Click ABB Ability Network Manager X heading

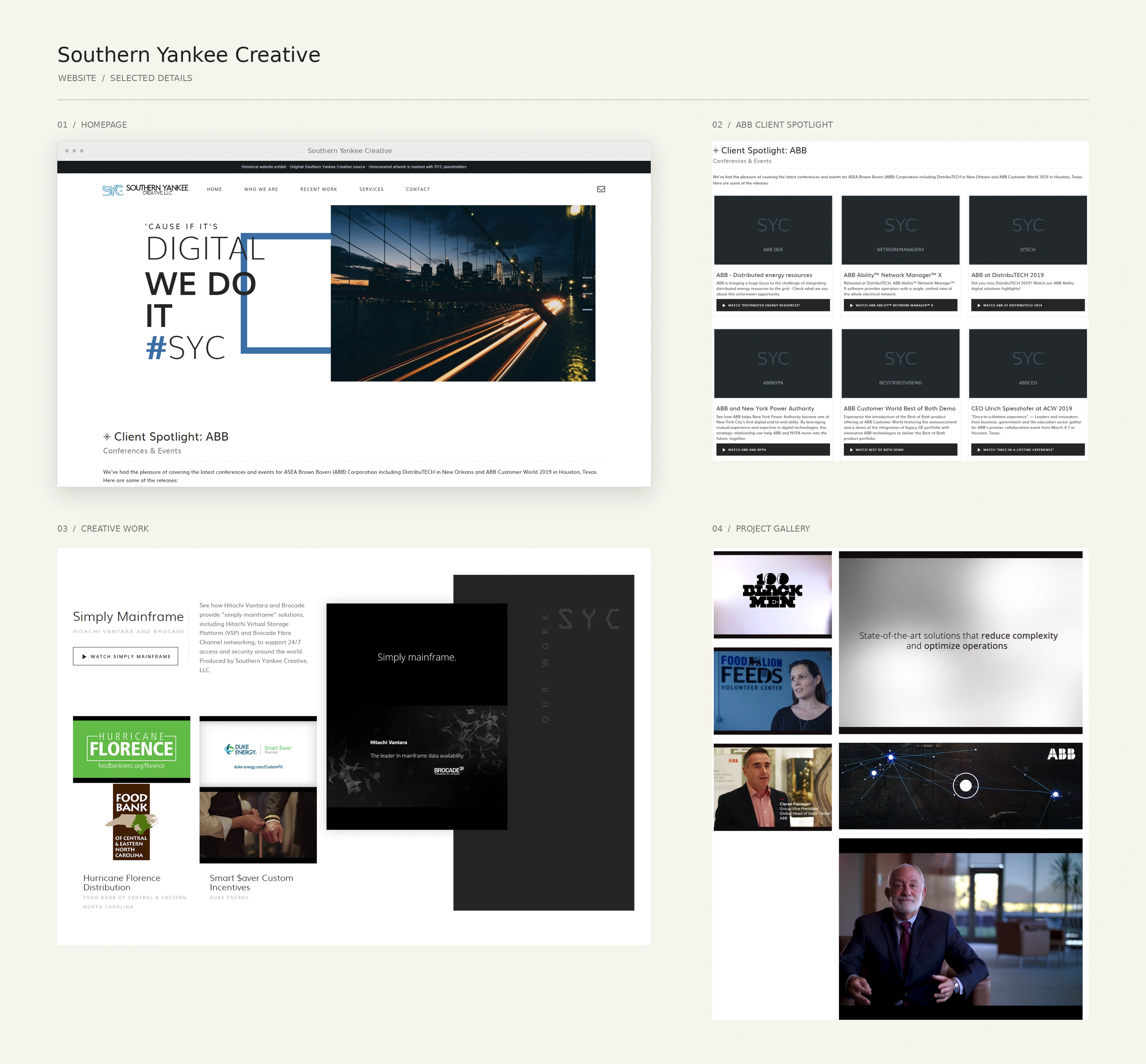coord(893,275)
